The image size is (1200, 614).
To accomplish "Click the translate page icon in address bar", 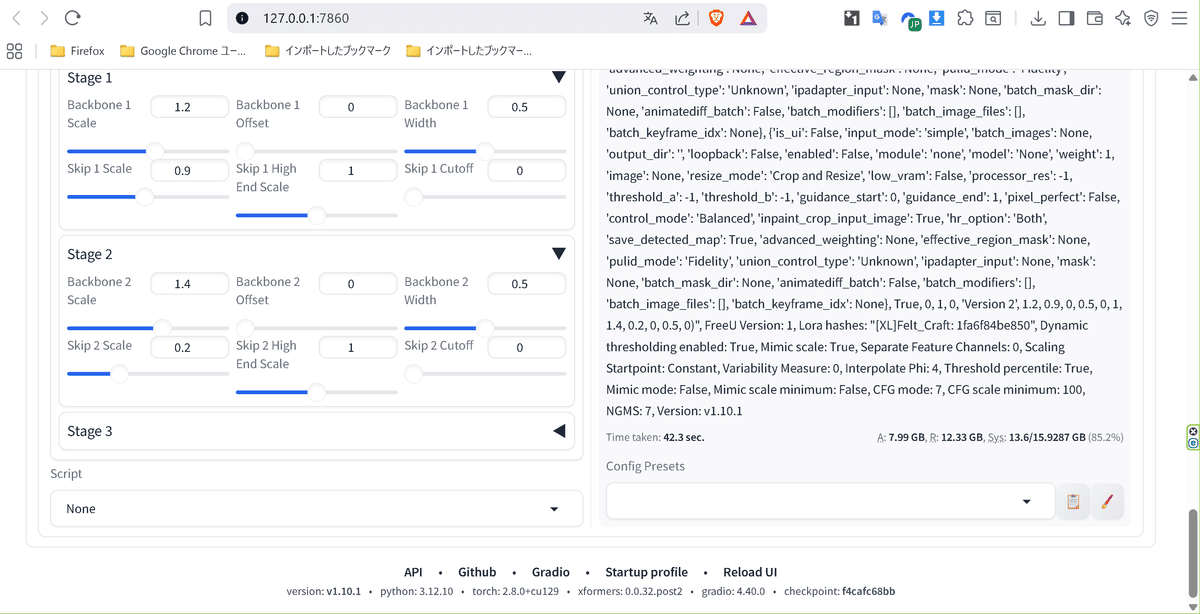I will [652, 17].
